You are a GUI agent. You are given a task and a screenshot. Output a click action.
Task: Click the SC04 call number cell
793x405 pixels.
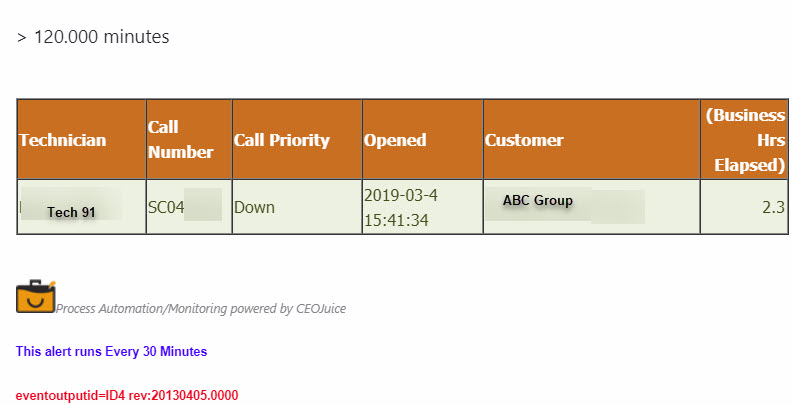189,207
